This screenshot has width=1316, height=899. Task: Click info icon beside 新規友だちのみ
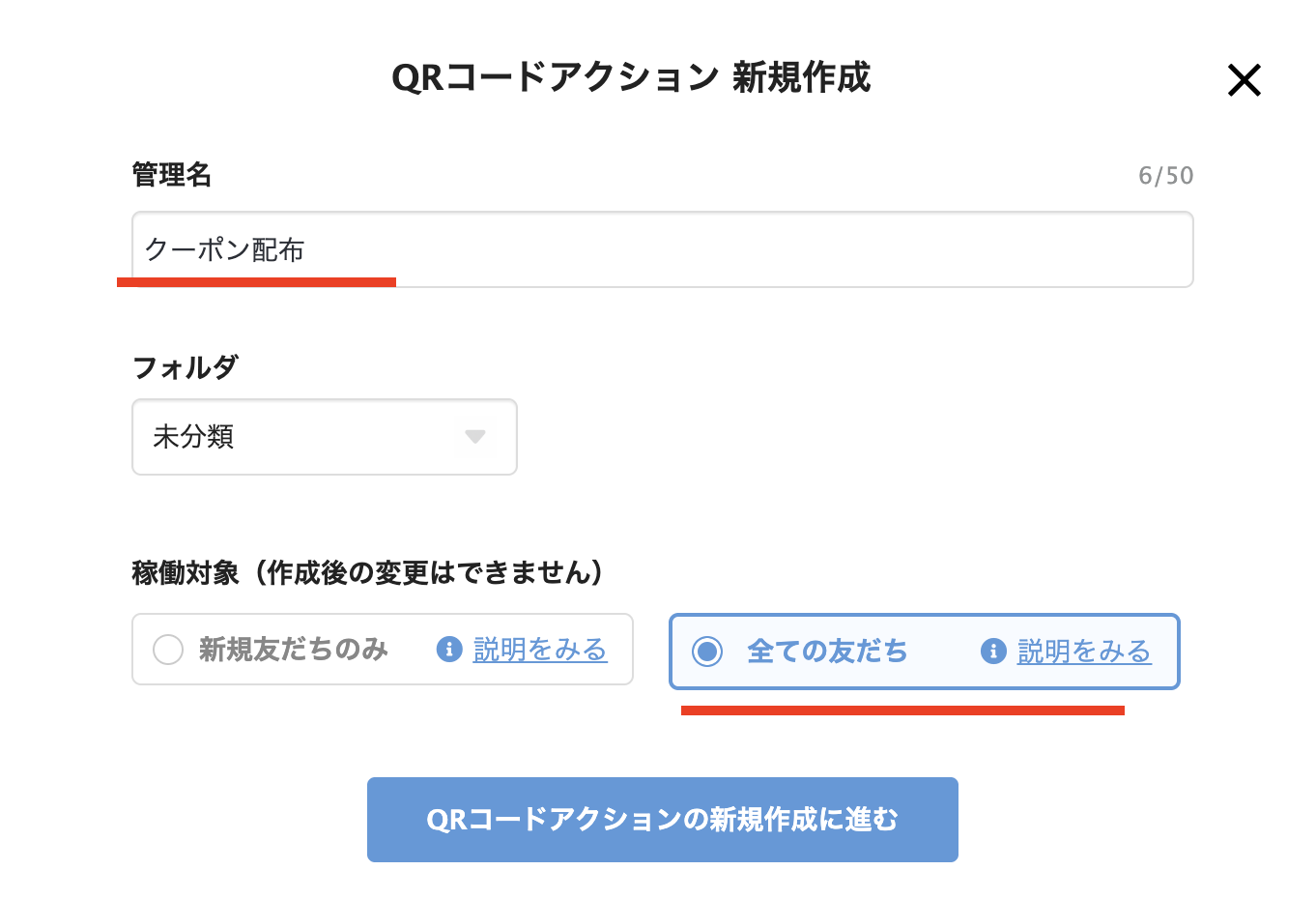click(449, 650)
